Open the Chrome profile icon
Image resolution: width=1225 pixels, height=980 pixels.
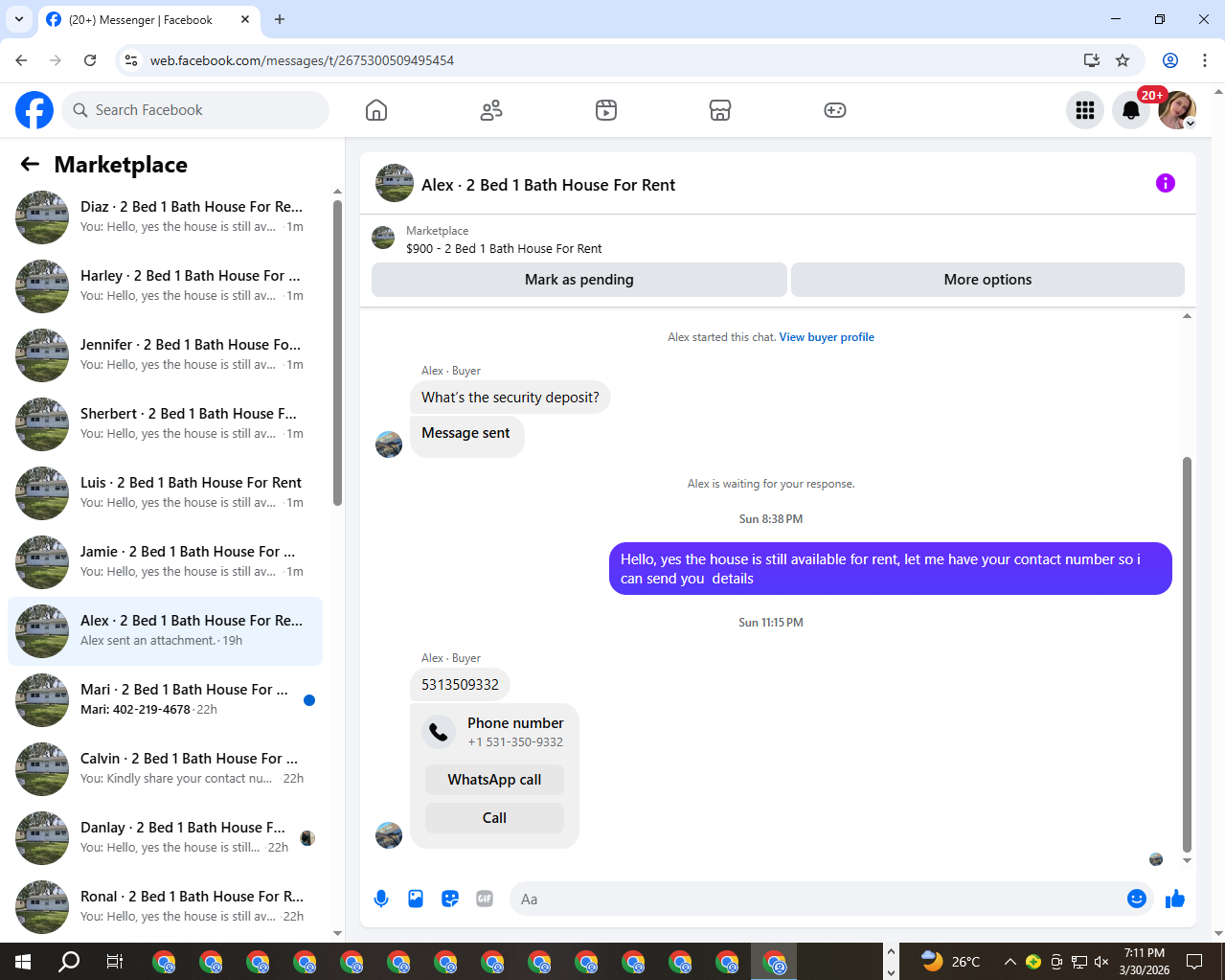[x=1170, y=60]
